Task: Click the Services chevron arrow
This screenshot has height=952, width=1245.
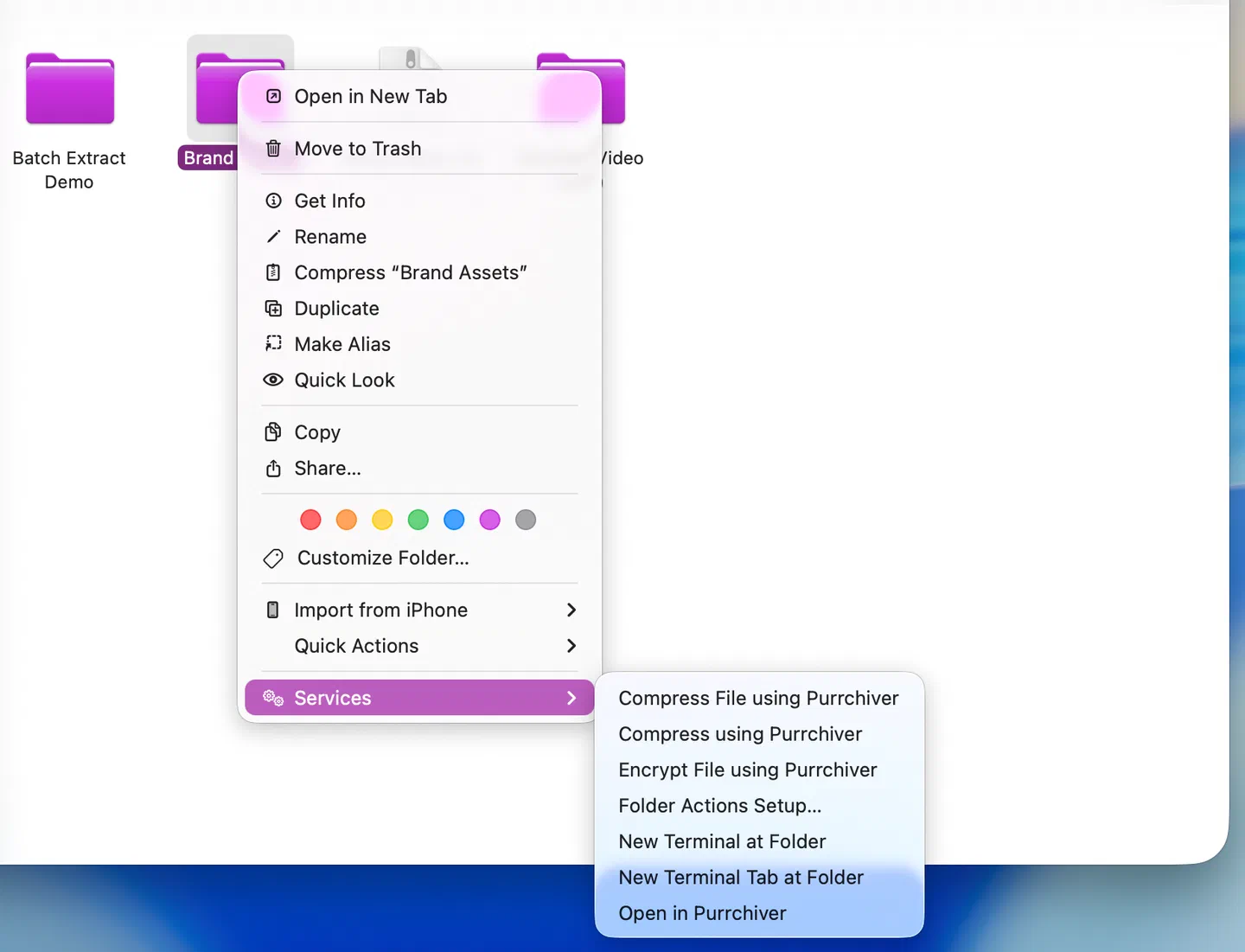Action: [x=571, y=698]
